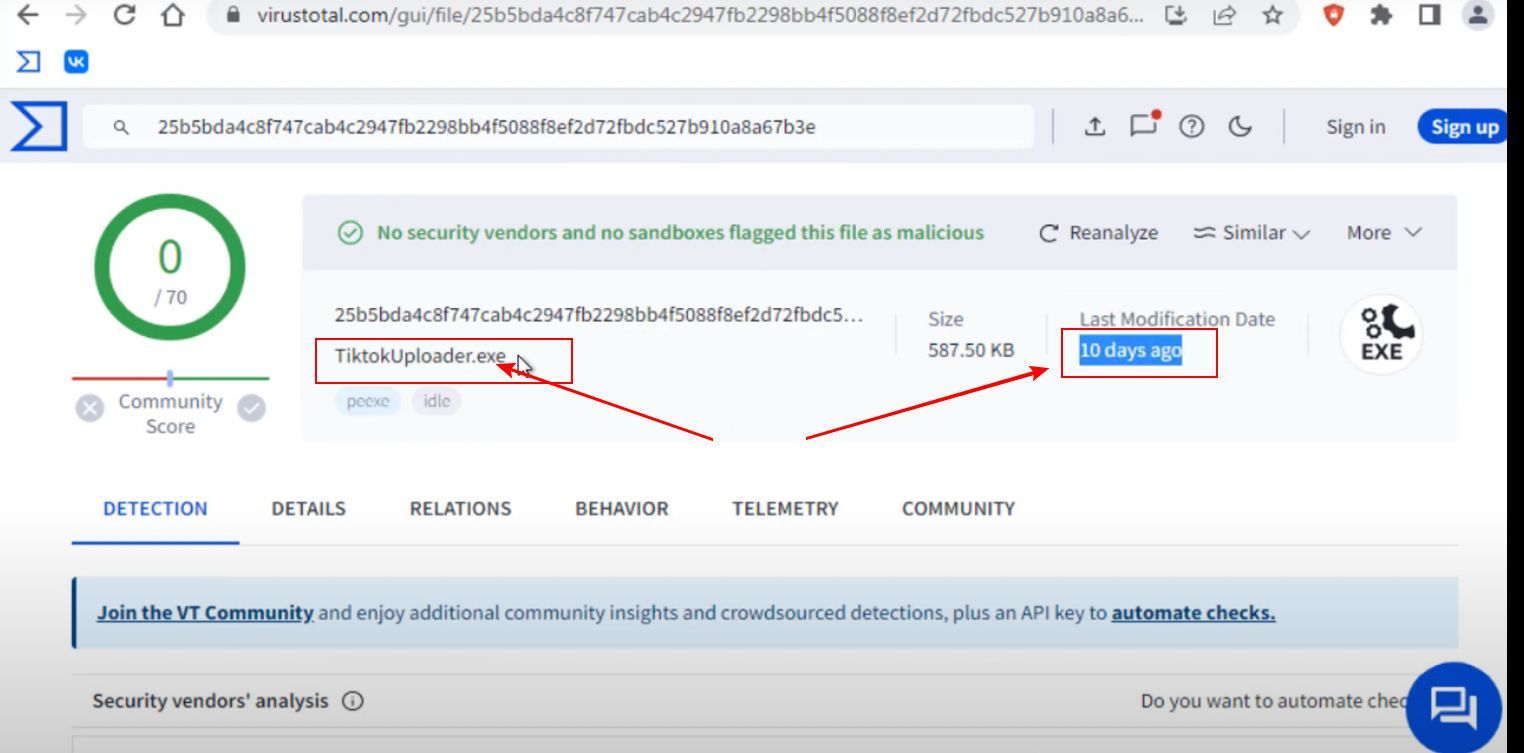The height and width of the screenshot is (753, 1524).
Task: Expand the More dropdown menu
Action: pos(1384,233)
